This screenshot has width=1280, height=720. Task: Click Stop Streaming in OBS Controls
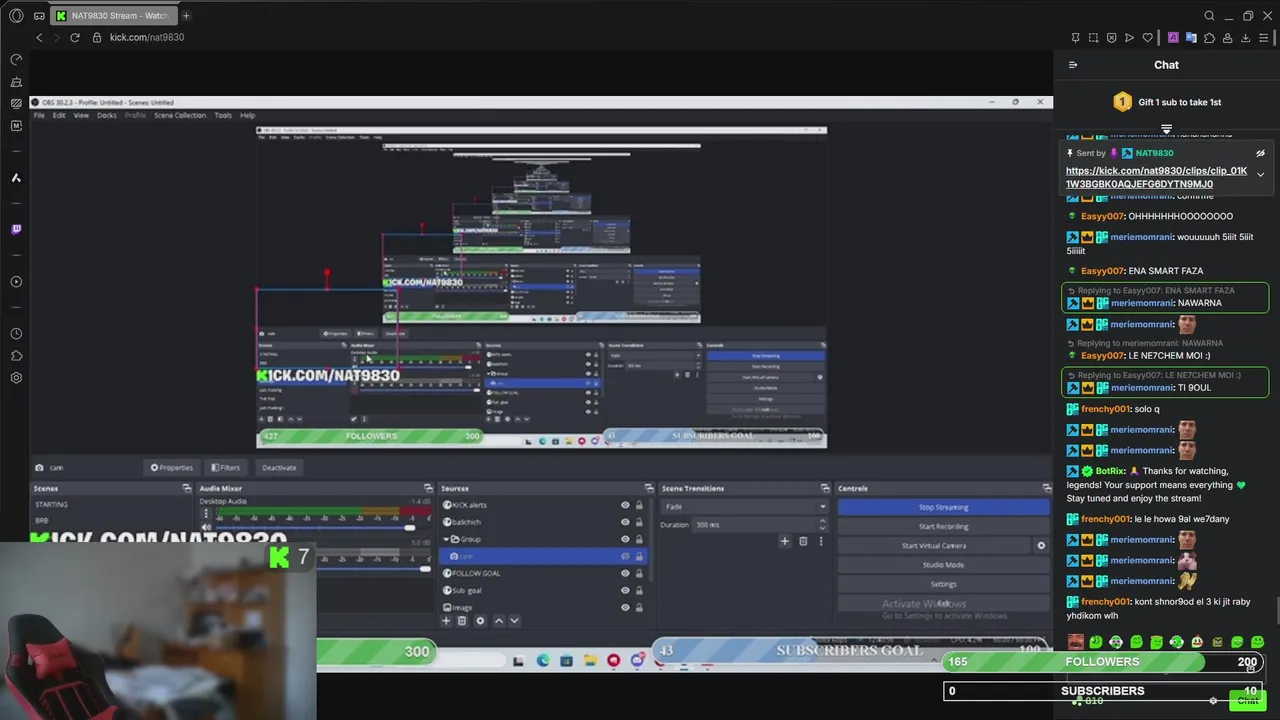[943, 507]
